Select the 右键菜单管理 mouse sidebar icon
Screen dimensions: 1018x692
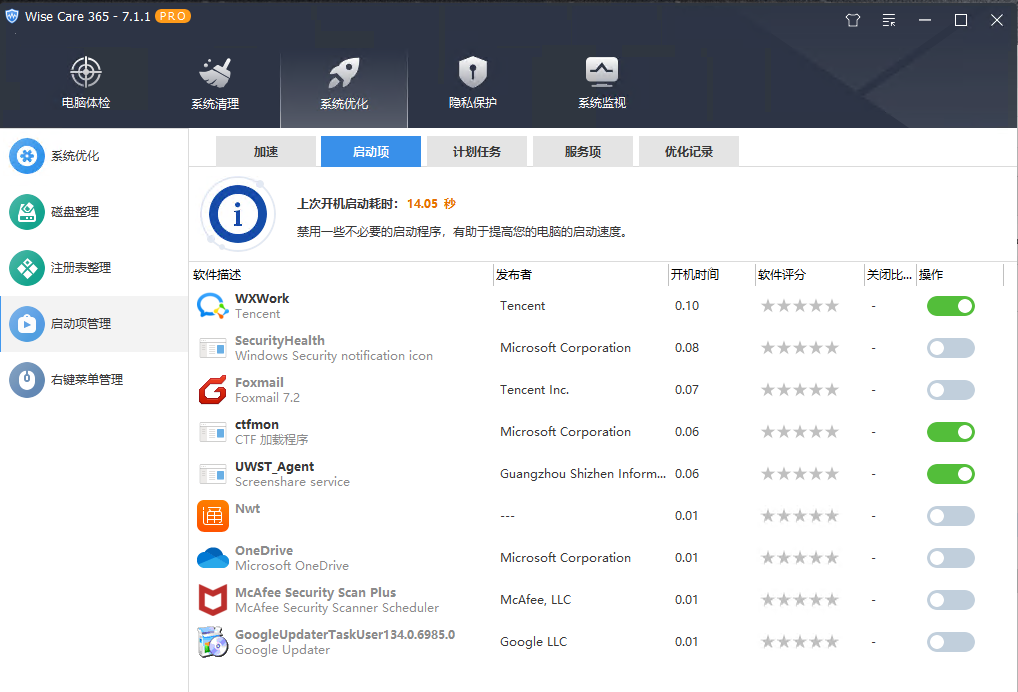click(27, 379)
